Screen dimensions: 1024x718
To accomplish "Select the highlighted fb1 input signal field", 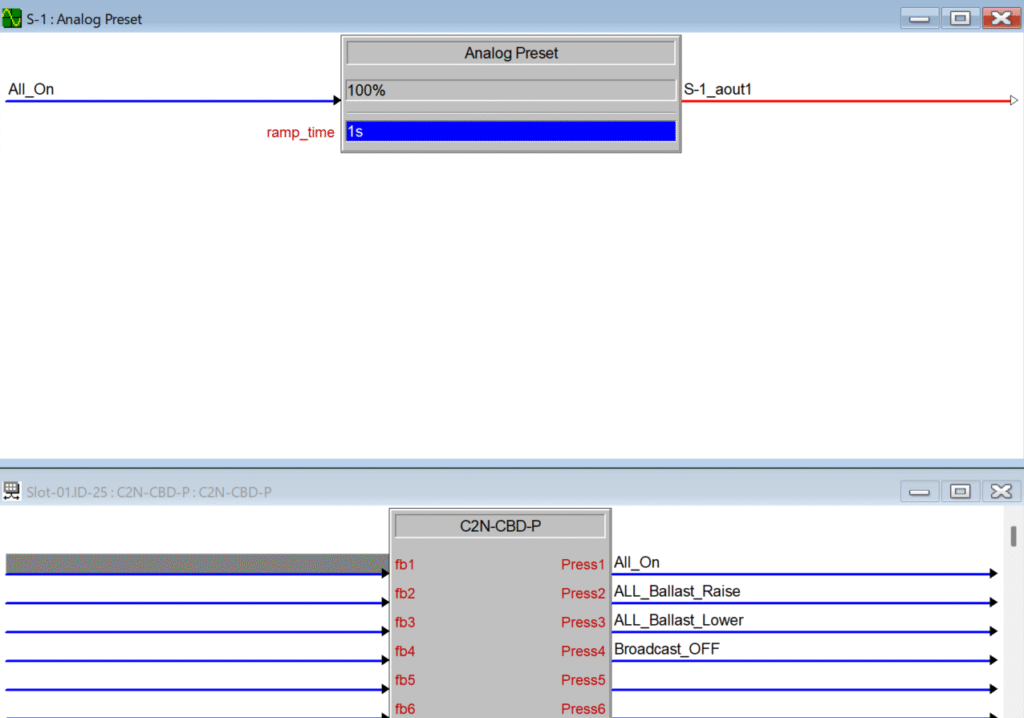I will click(x=196, y=564).
